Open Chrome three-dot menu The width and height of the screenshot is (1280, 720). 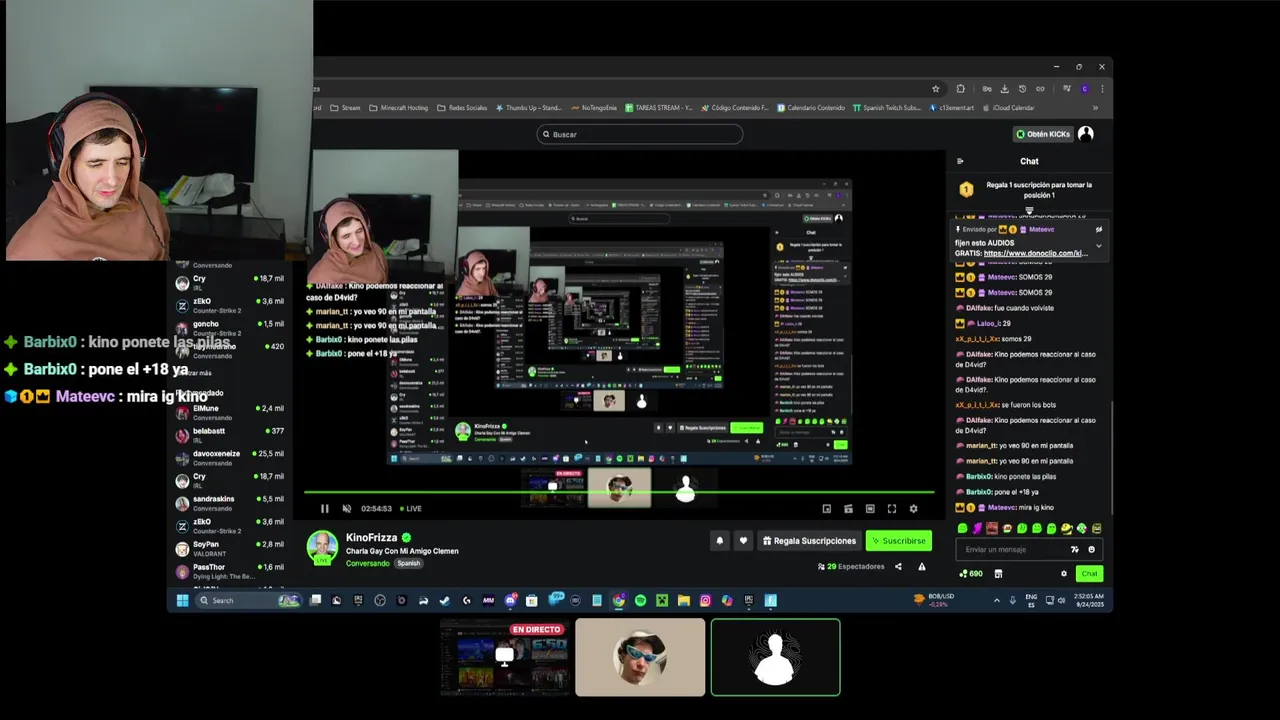pyautogui.click(x=1102, y=88)
